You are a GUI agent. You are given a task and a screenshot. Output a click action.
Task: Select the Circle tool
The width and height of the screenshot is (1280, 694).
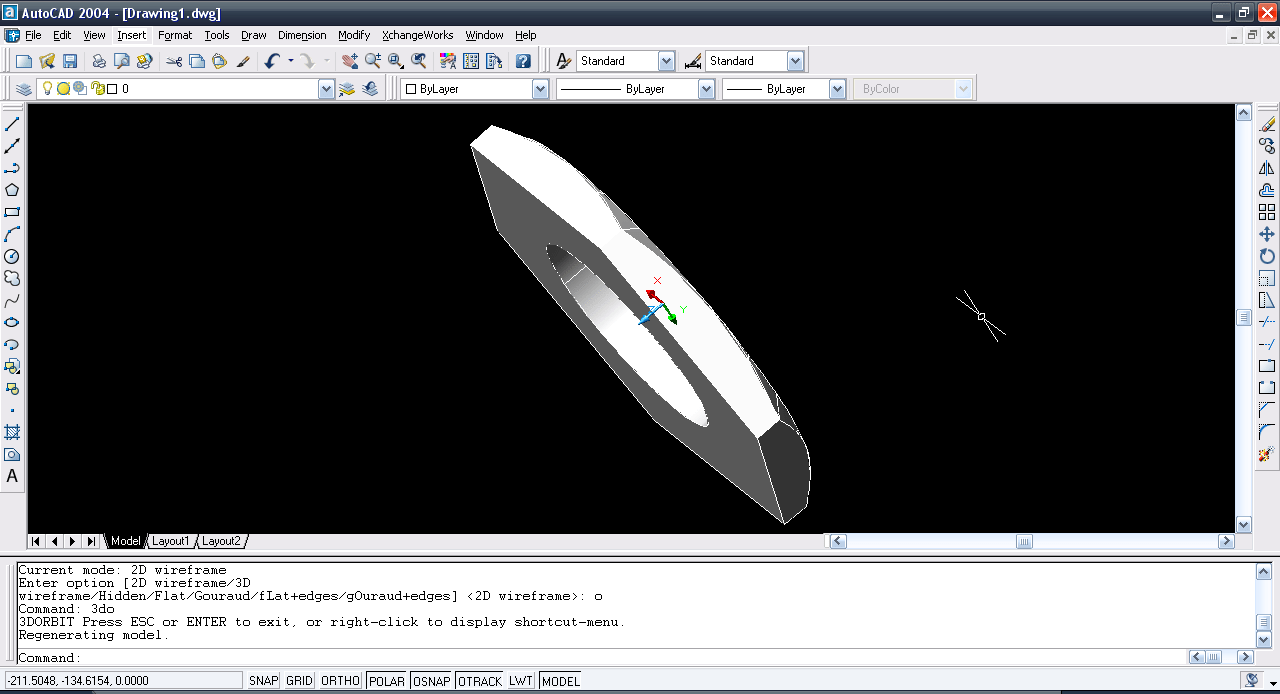(12, 256)
